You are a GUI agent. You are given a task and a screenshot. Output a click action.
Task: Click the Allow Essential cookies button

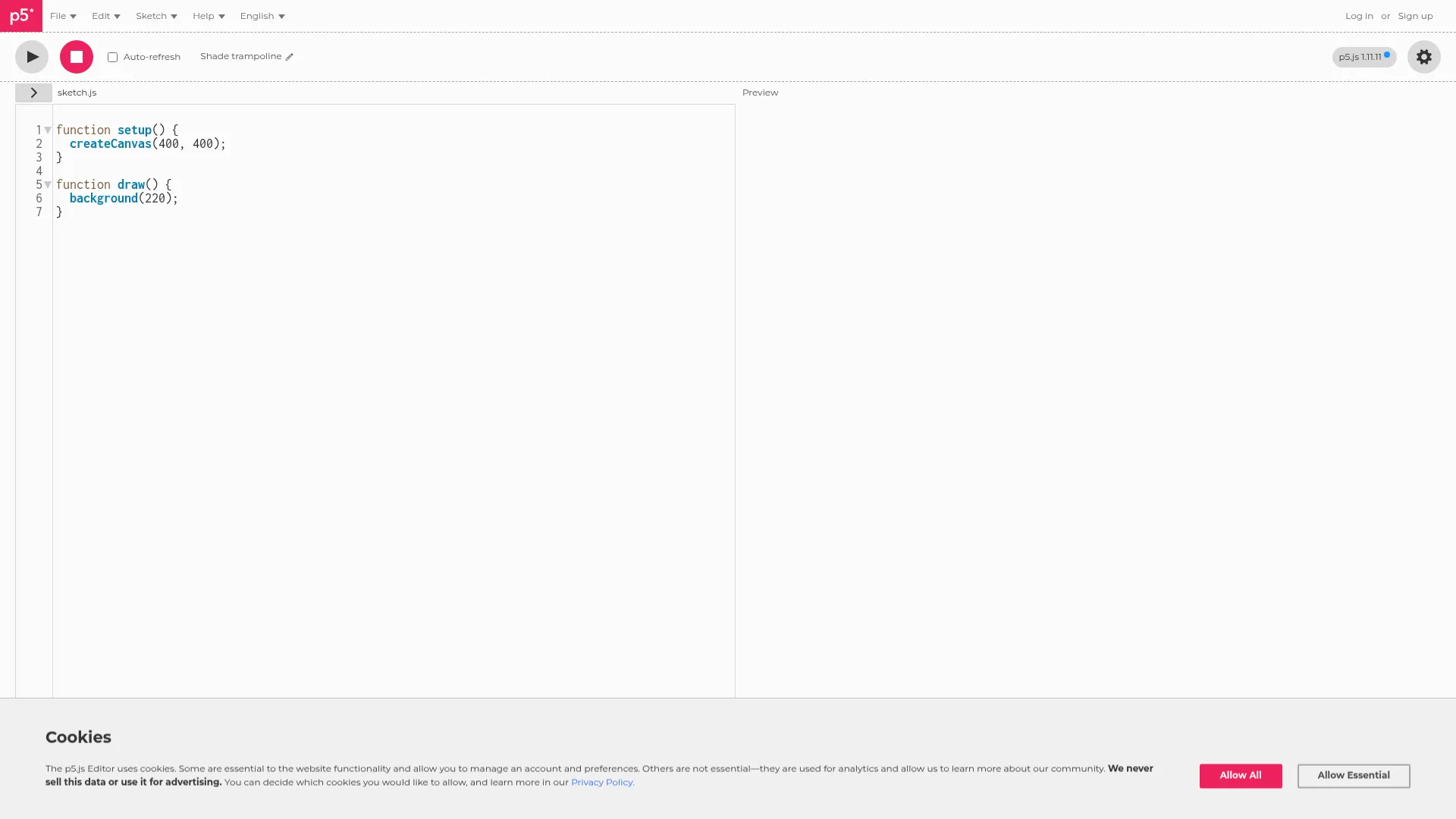(x=1353, y=775)
